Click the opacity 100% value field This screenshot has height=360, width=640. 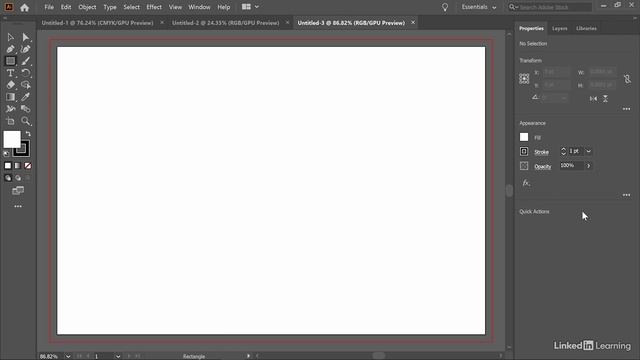(571, 165)
